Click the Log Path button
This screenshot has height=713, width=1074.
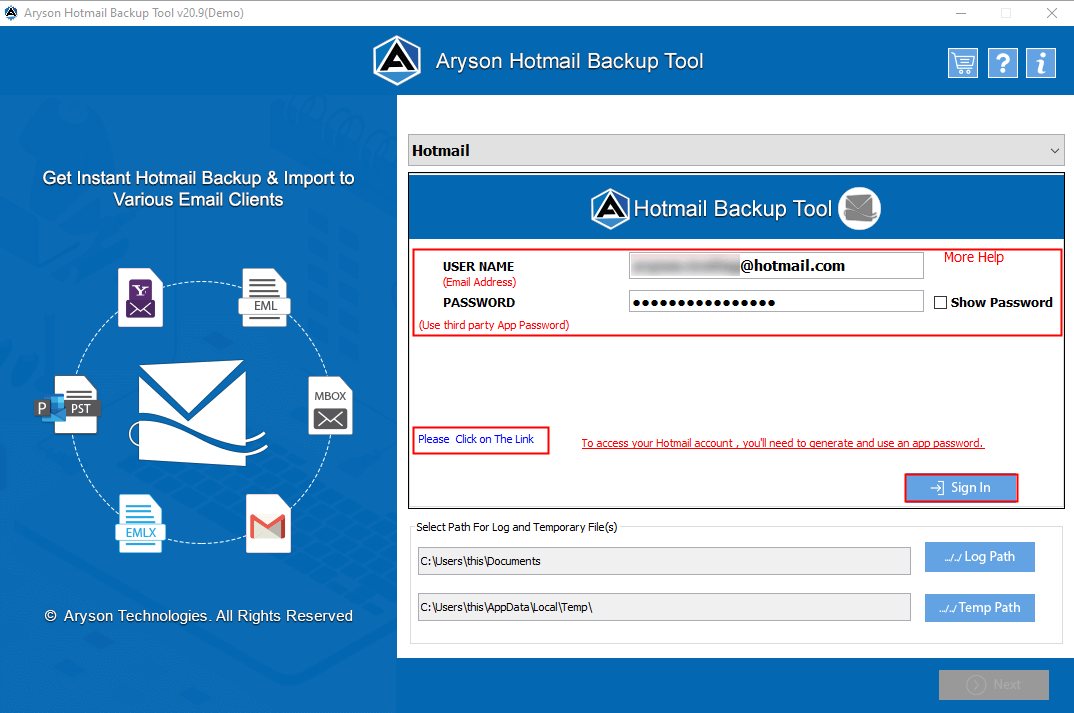coord(979,557)
